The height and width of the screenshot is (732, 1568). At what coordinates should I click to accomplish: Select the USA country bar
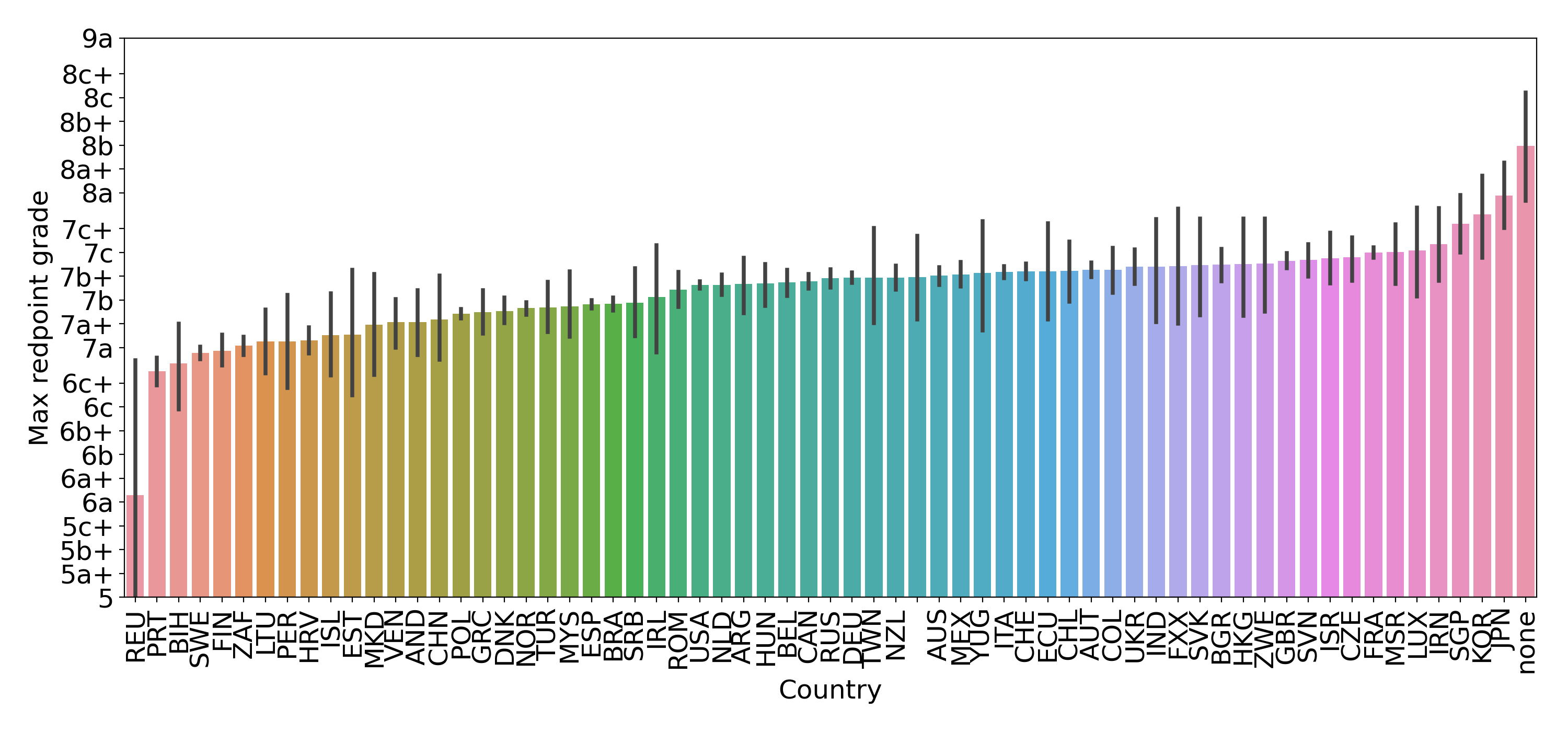coord(700,441)
